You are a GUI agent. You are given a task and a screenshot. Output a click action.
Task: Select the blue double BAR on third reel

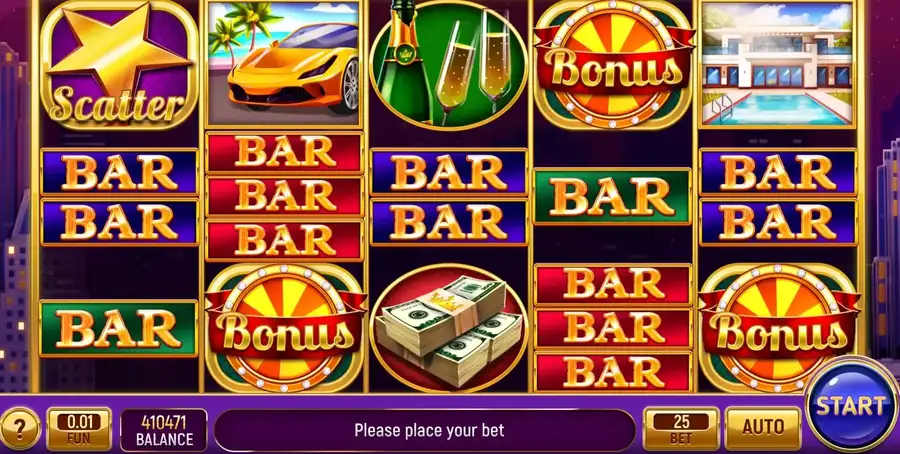(449, 197)
